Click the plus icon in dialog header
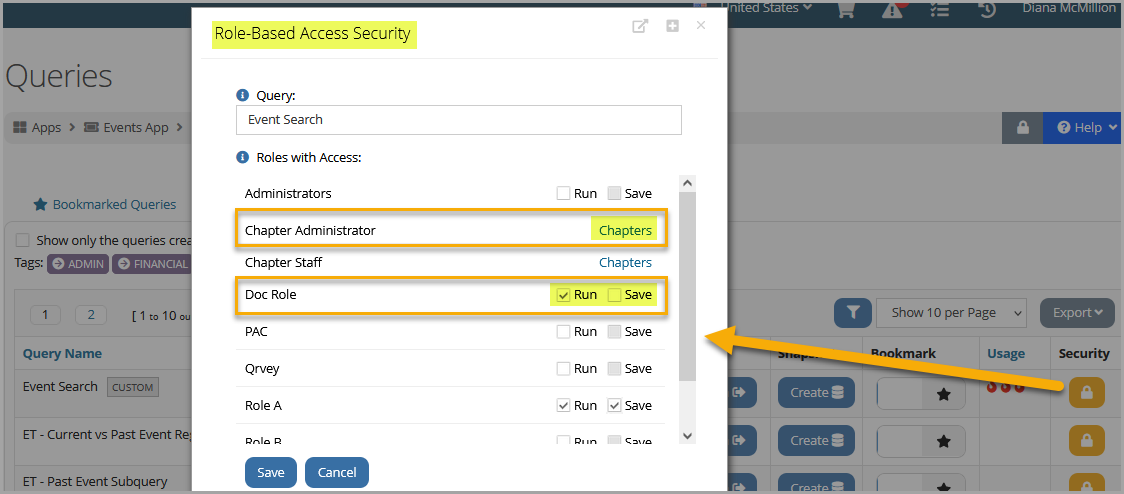This screenshot has height=494, width=1124. 672,27
